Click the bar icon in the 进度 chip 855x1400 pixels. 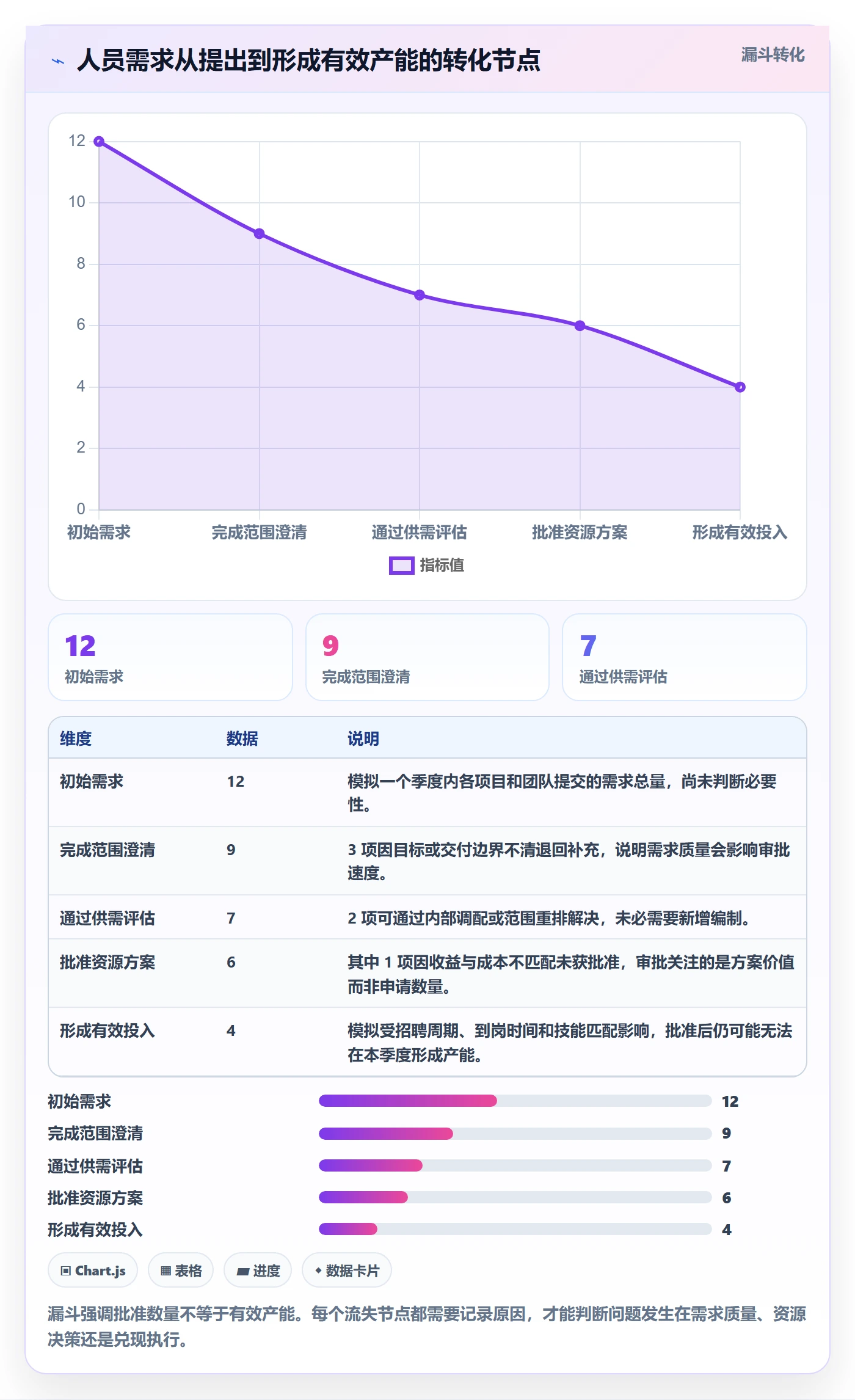pos(243,1271)
